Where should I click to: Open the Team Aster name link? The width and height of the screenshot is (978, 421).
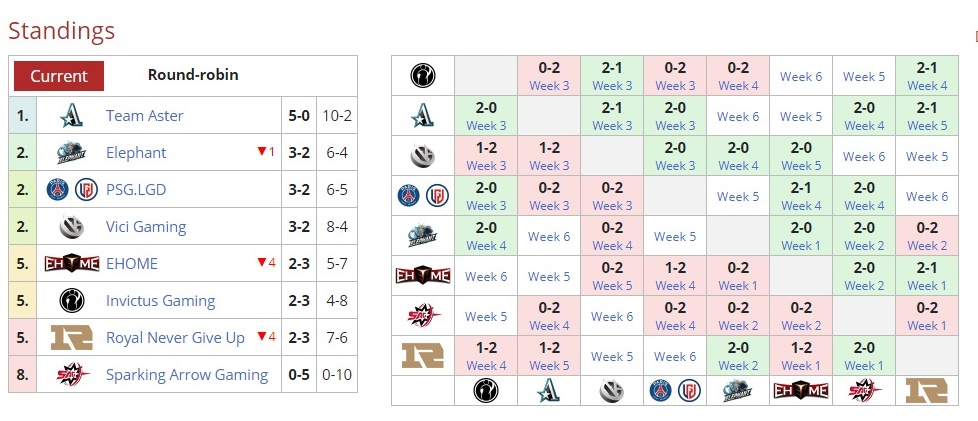pos(145,116)
